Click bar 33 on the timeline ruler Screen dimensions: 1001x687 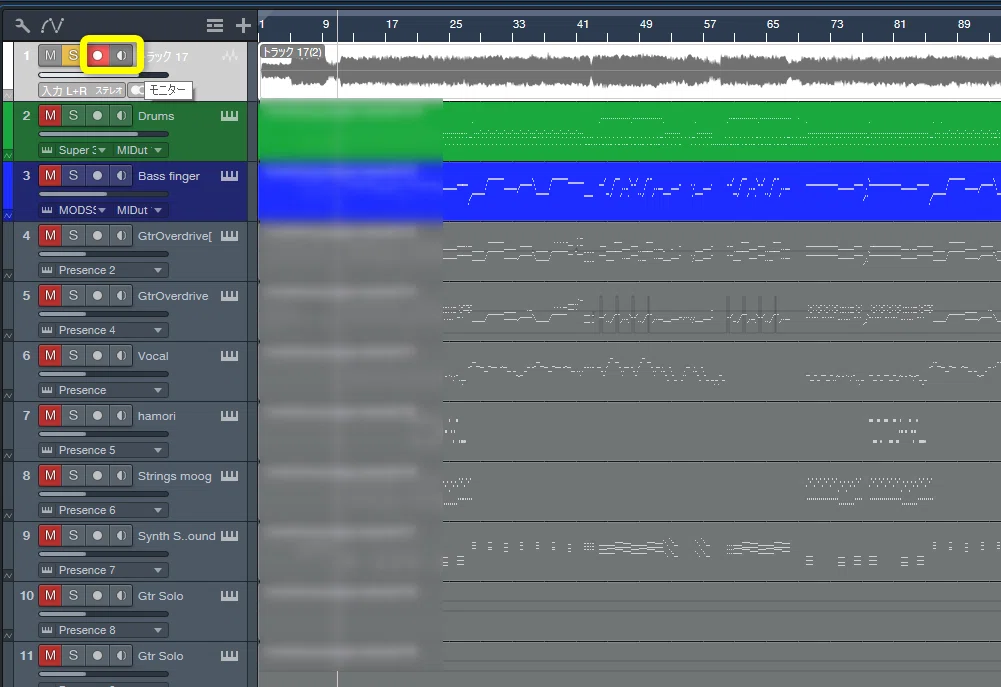tap(519, 24)
